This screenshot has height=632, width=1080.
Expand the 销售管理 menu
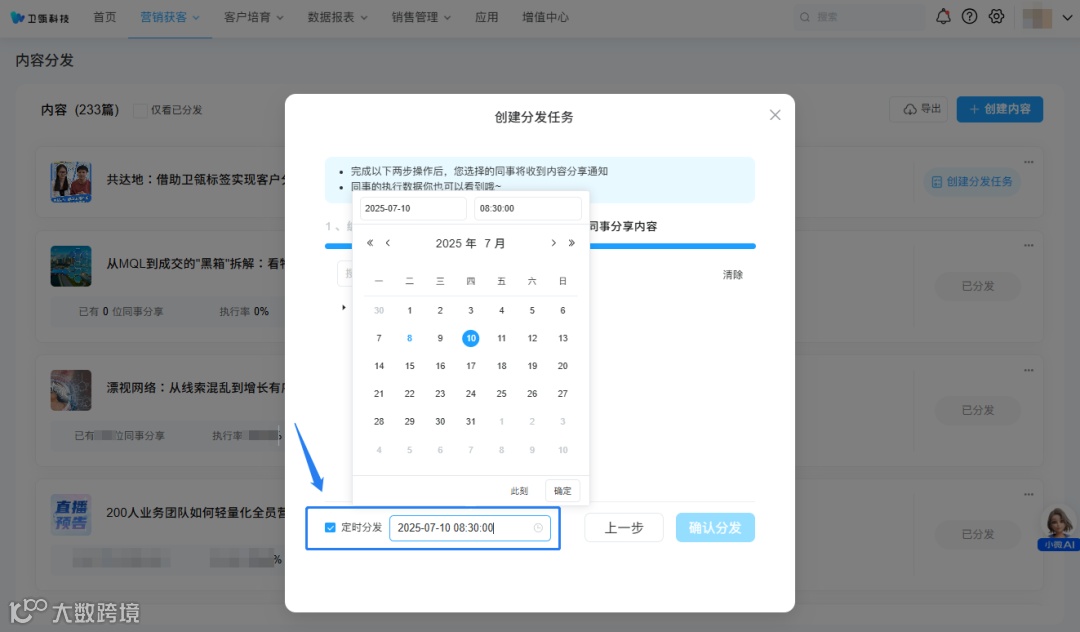point(422,17)
